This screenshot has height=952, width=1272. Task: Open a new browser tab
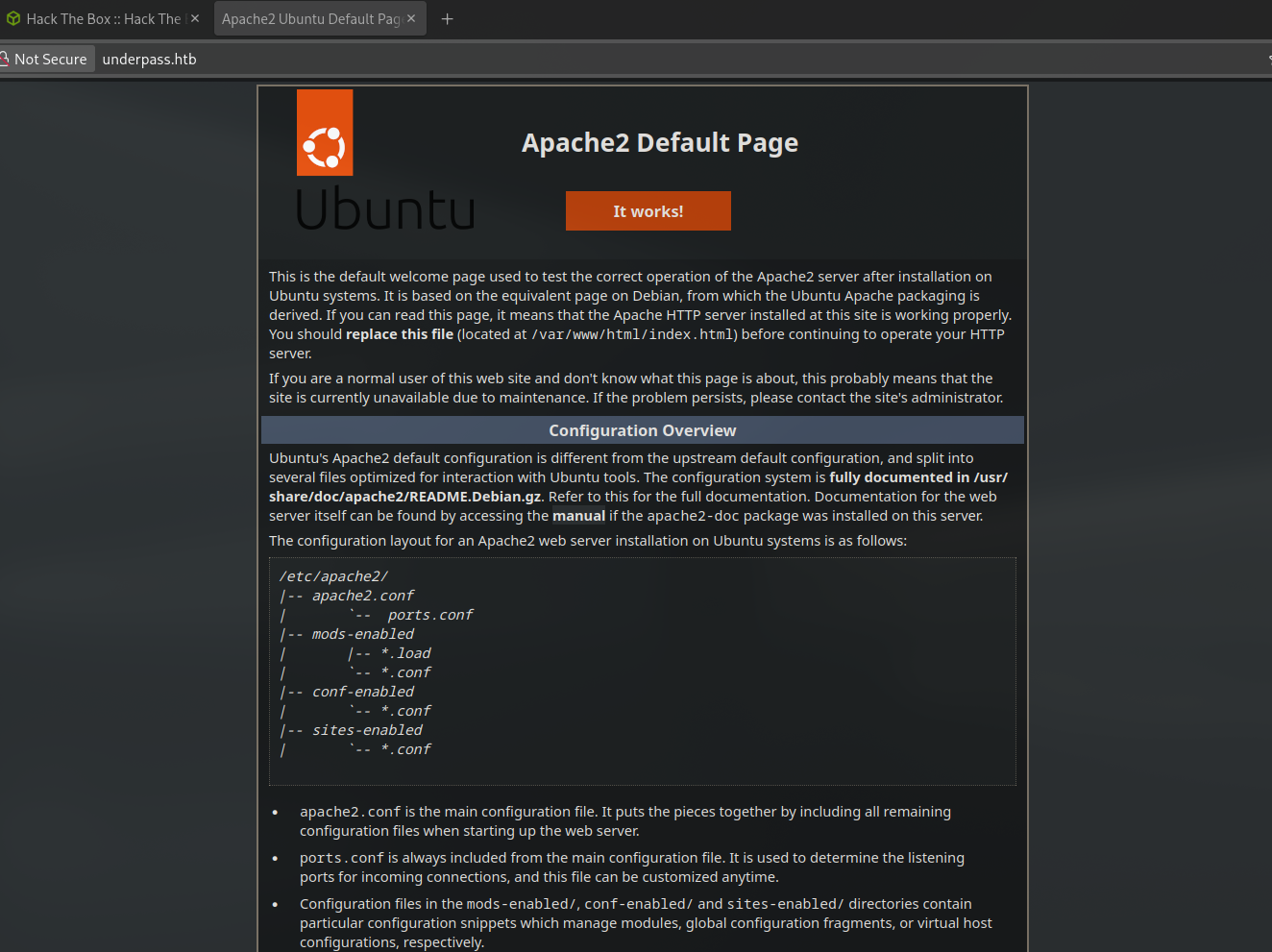(x=447, y=19)
